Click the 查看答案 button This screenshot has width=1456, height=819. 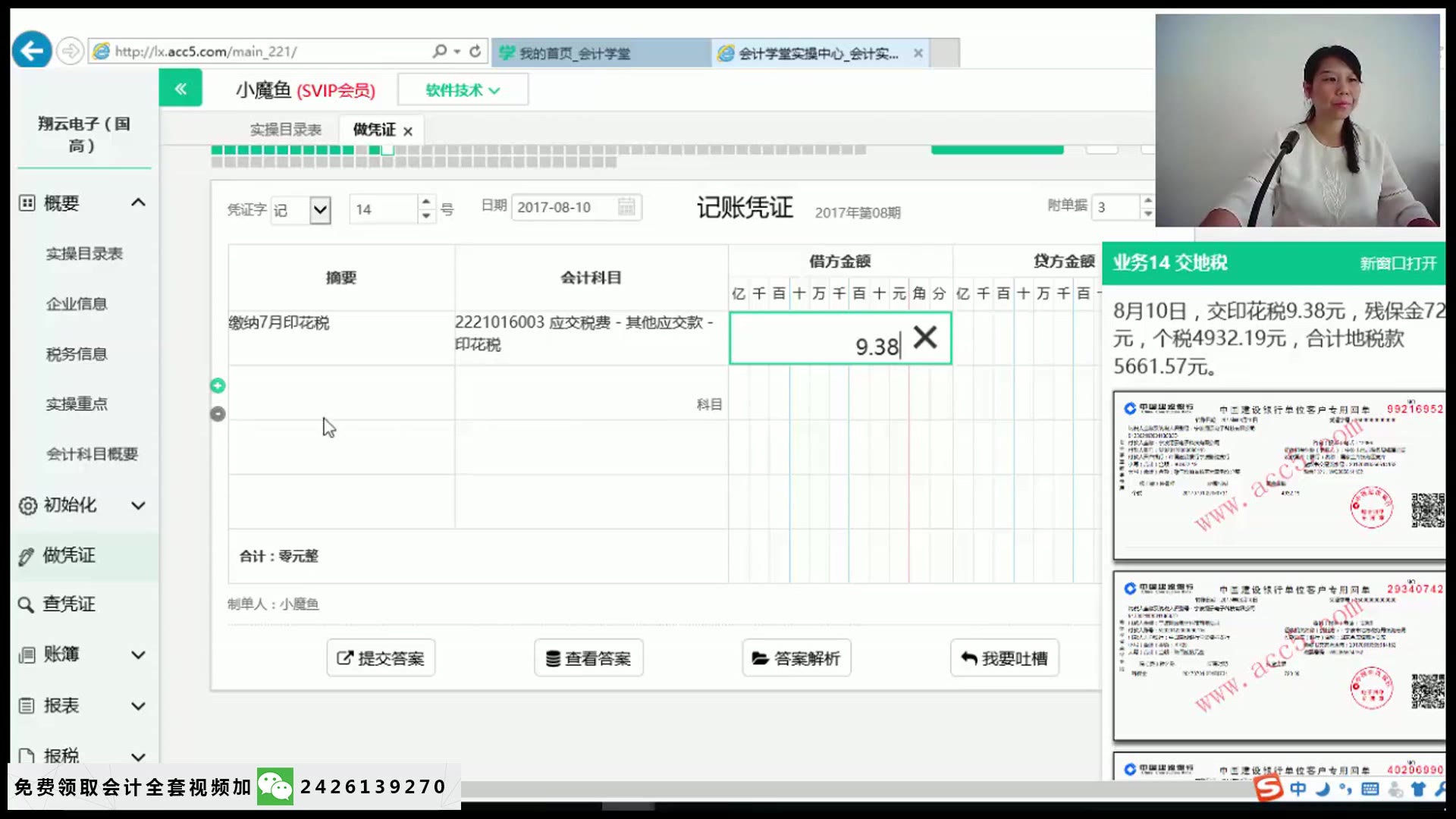click(x=588, y=657)
